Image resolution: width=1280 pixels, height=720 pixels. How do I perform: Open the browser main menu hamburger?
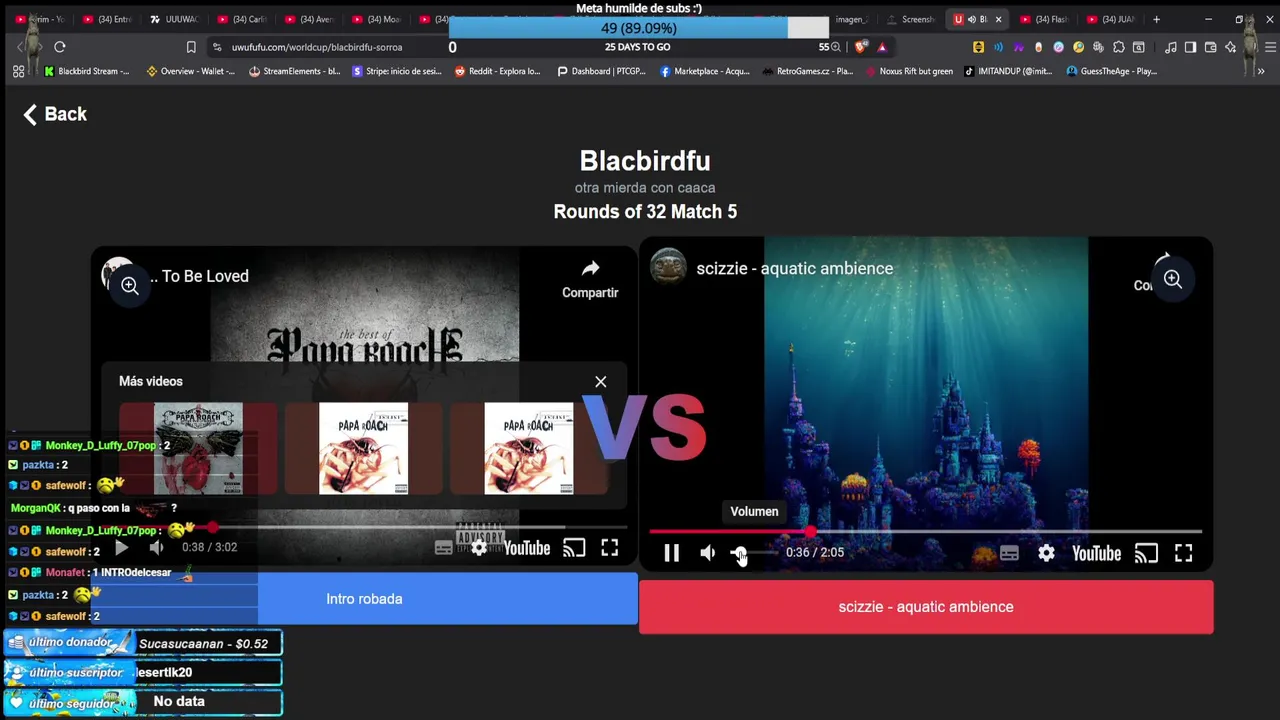point(1271,47)
